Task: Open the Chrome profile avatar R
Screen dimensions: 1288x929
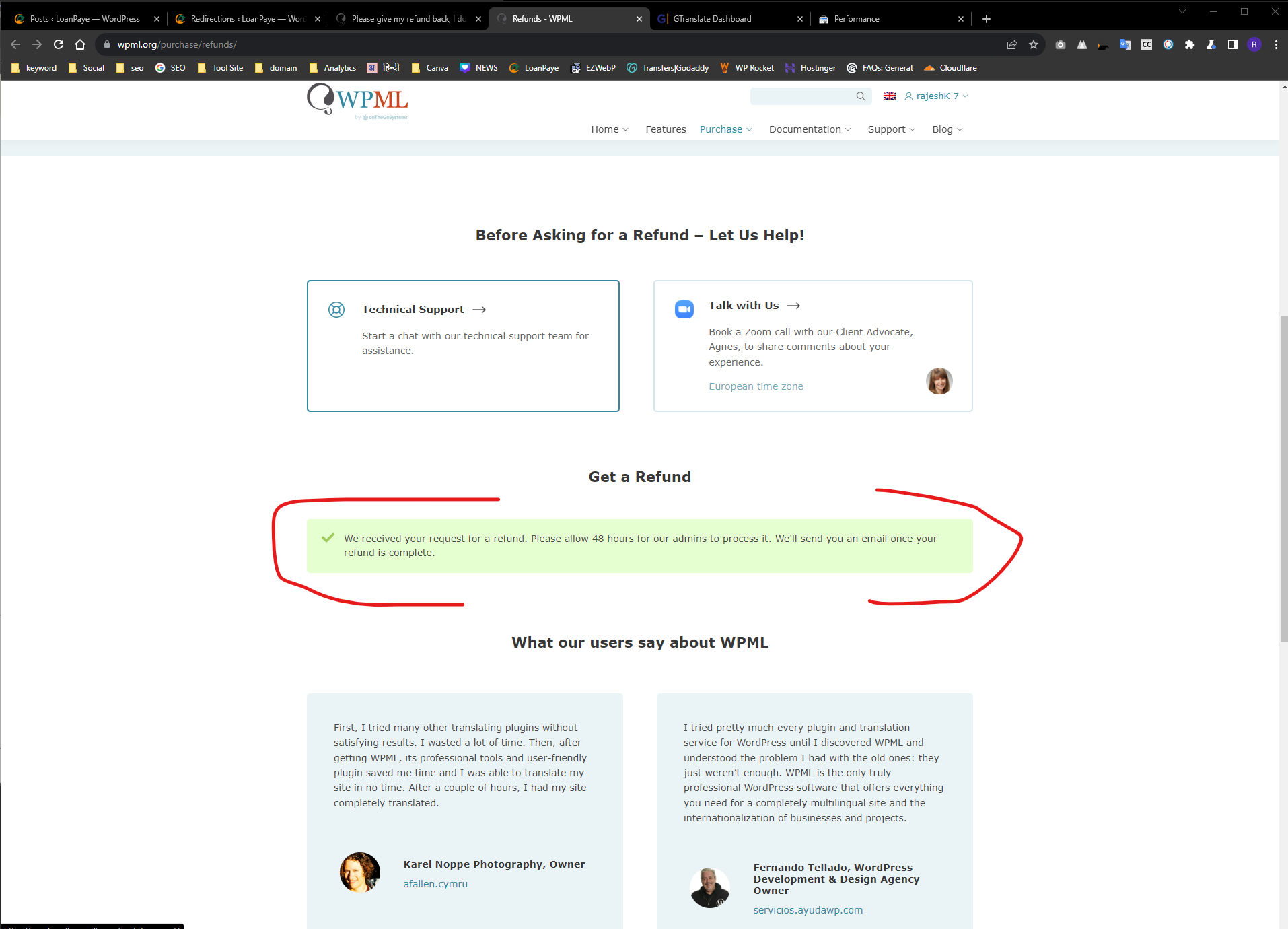Action: 1254,44
